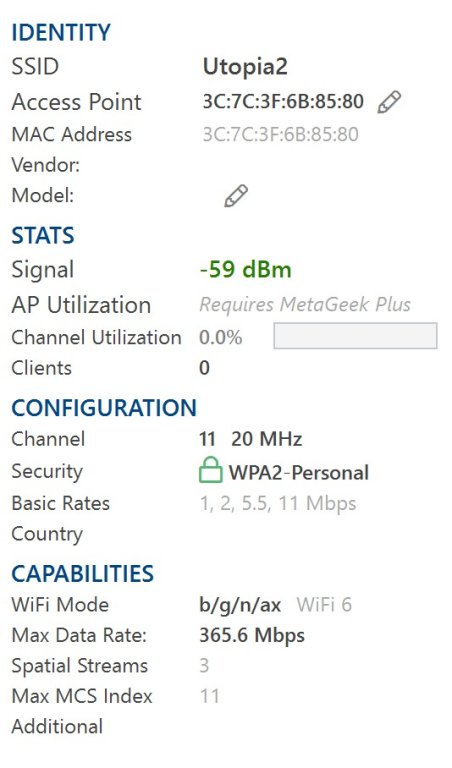Click the 365.6 Mbps max data rate

[x=252, y=635]
